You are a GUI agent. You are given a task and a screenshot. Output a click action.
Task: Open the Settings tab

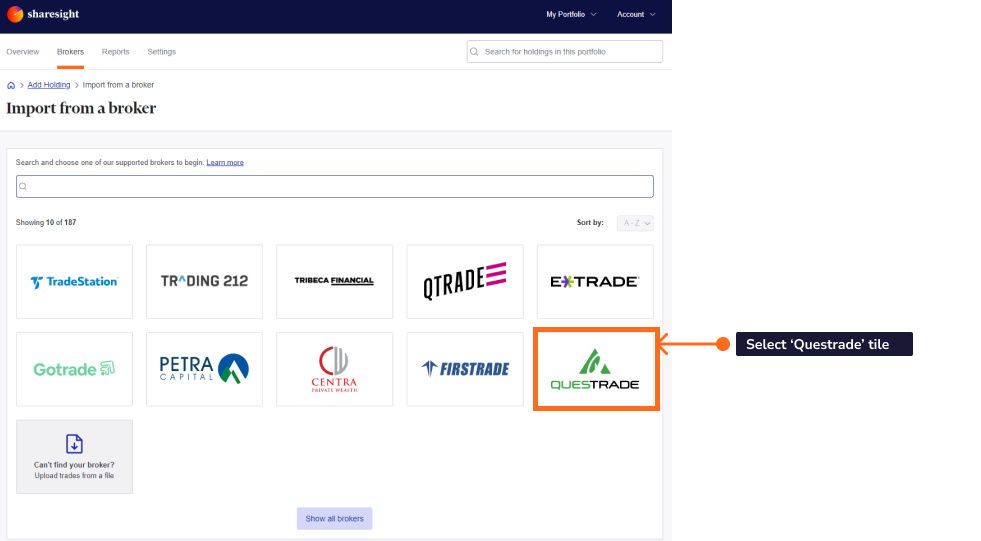161,52
